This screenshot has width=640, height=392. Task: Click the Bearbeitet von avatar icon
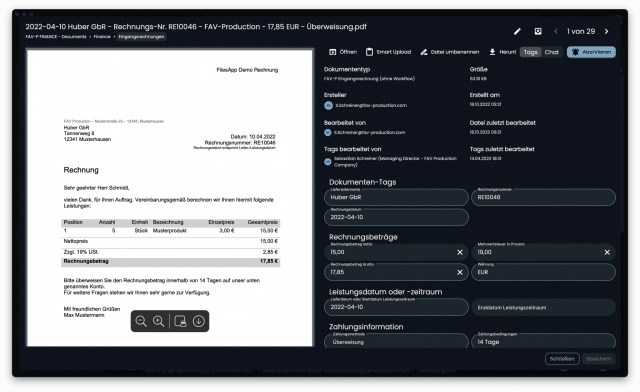click(x=327, y=132)
